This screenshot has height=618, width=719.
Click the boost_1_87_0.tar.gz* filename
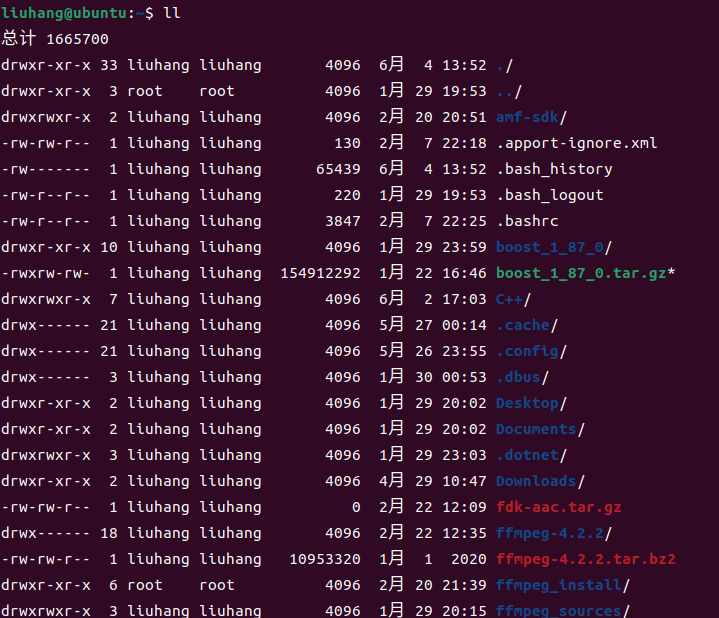pyautogui.click(x=586, y=274)
